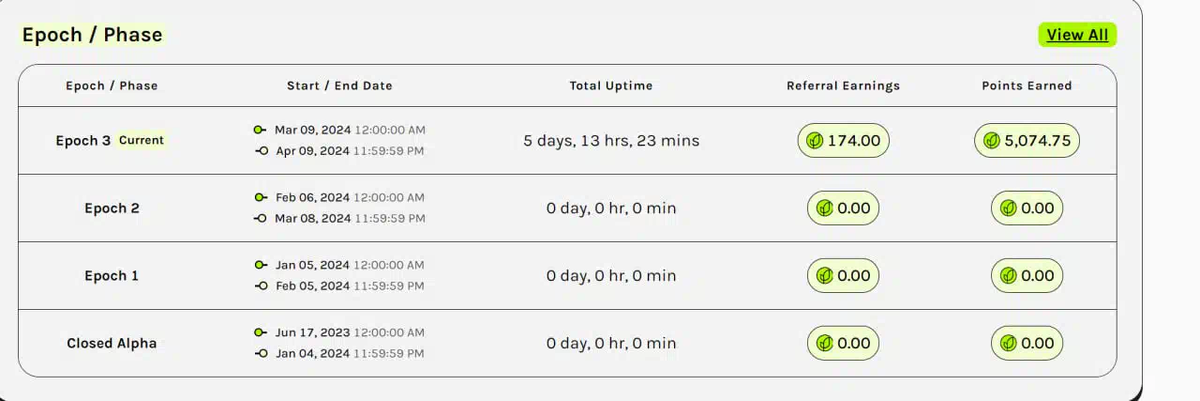Image resolution: width=1200 pixels, height=401 pixels.
Task: Click the end-date marker for Epoch 2
Action: pos(261,218)
